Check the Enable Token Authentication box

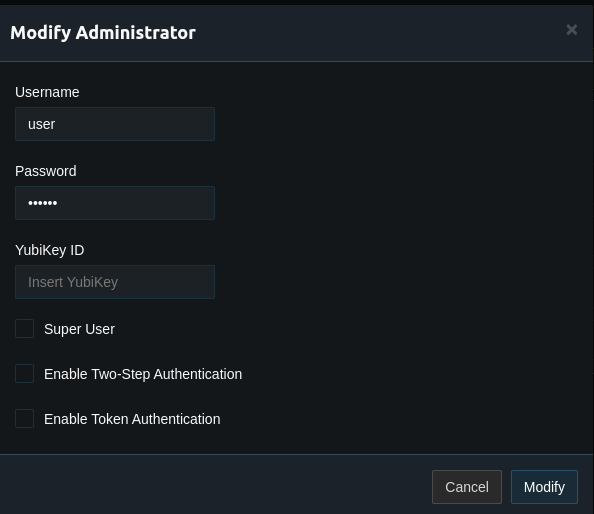pyautogui.click(x=24, y=419)
